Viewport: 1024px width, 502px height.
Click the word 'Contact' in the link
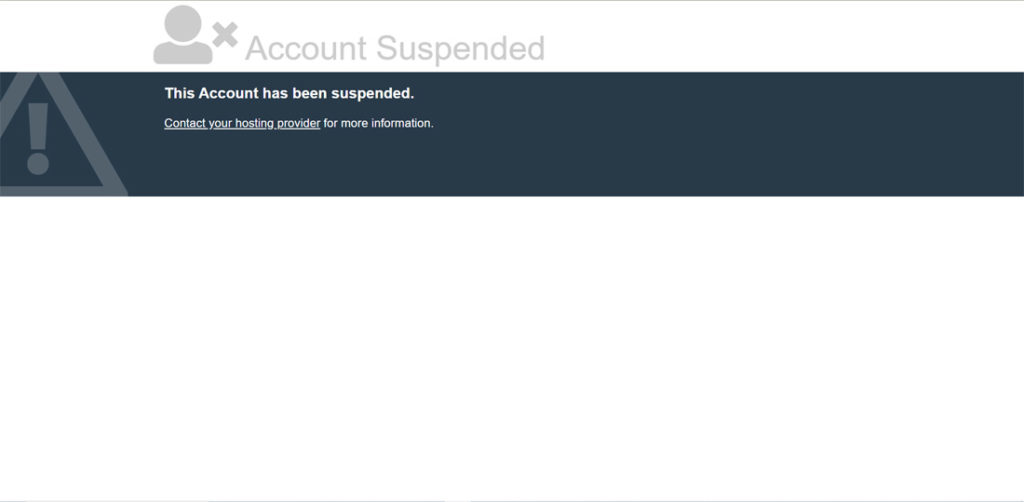pyautogui.click(x=185, y=123)
